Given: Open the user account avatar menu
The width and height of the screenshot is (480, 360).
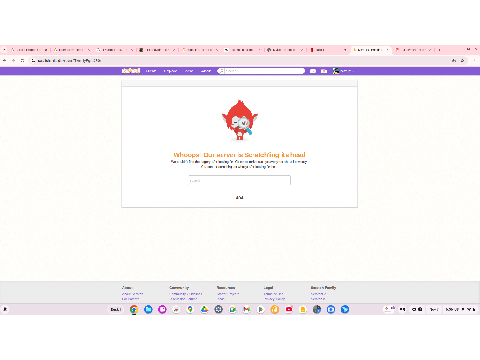Looking at the screenshot, I should (x=343, y=71).
